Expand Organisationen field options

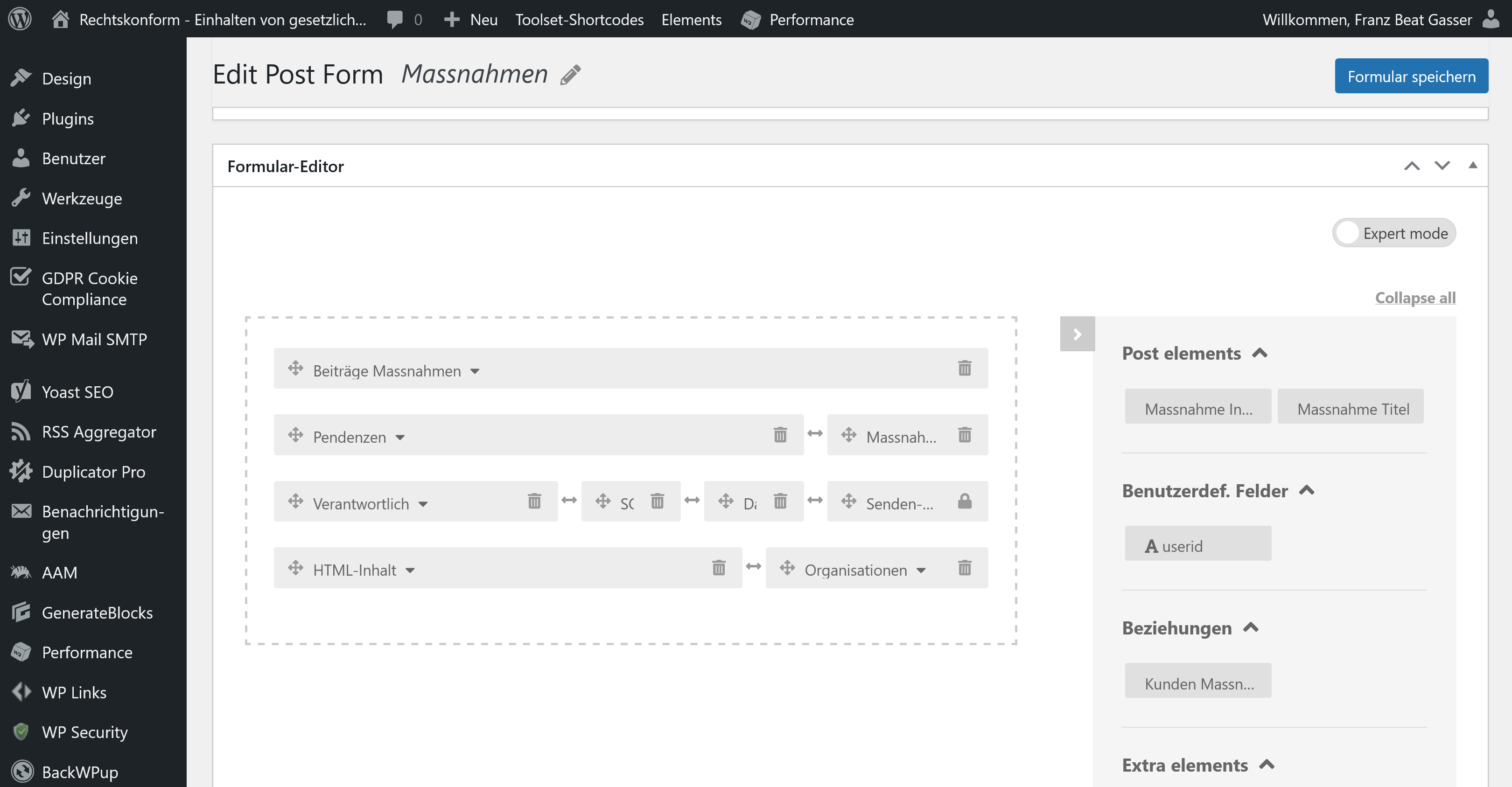(921, 571)
